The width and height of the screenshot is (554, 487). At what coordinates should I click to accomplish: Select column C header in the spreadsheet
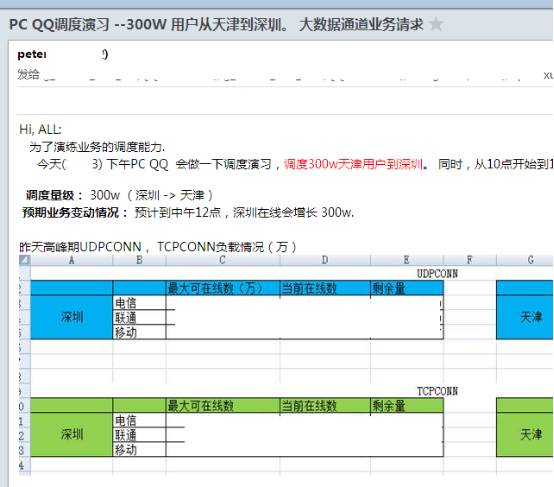tap(223, 260)
